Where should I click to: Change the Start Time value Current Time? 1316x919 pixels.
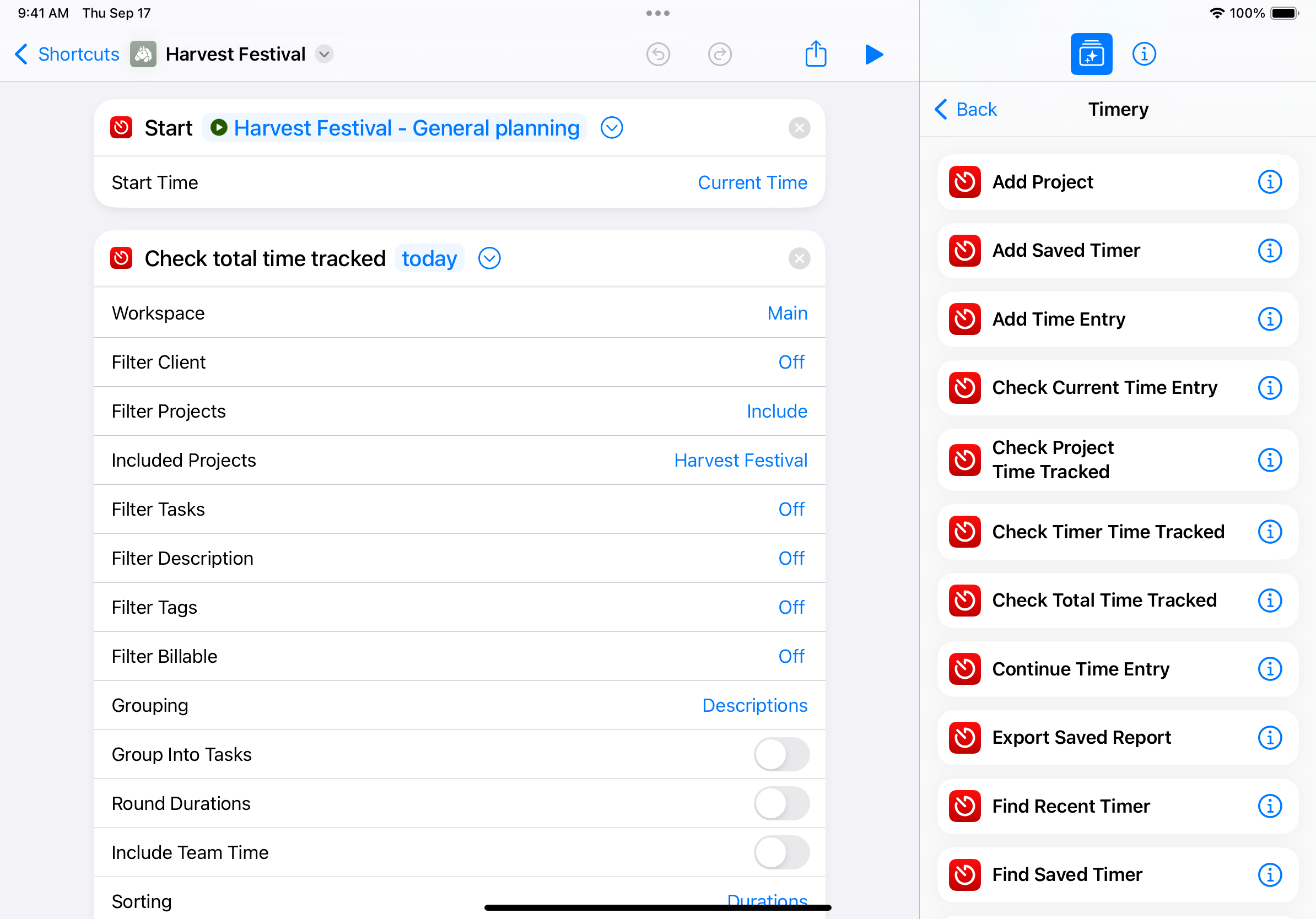point(752,183)
